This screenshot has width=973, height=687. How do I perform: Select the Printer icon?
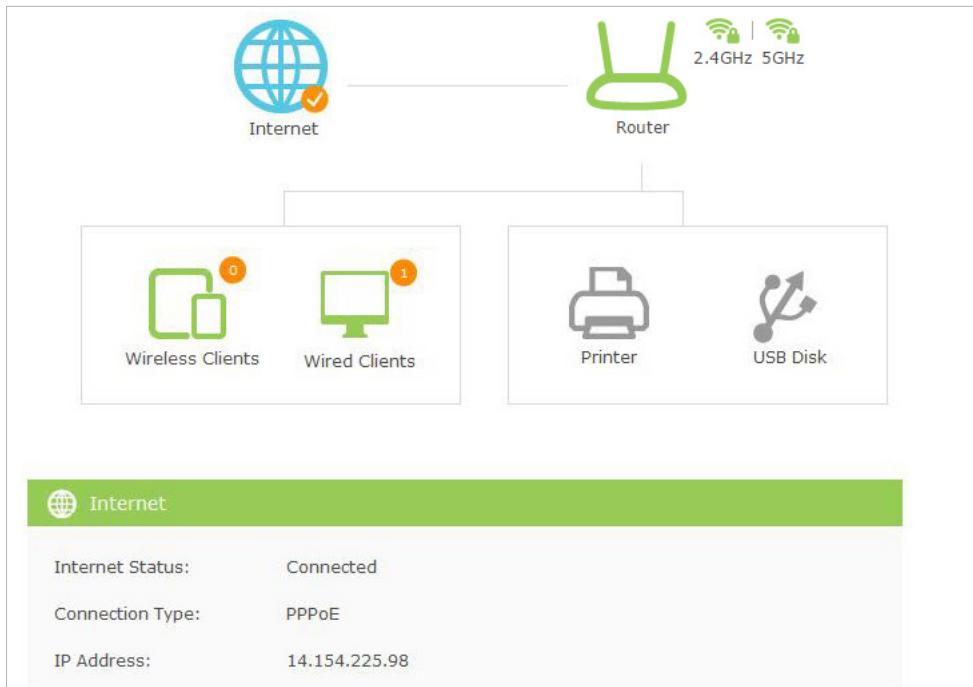pos(609,303)
